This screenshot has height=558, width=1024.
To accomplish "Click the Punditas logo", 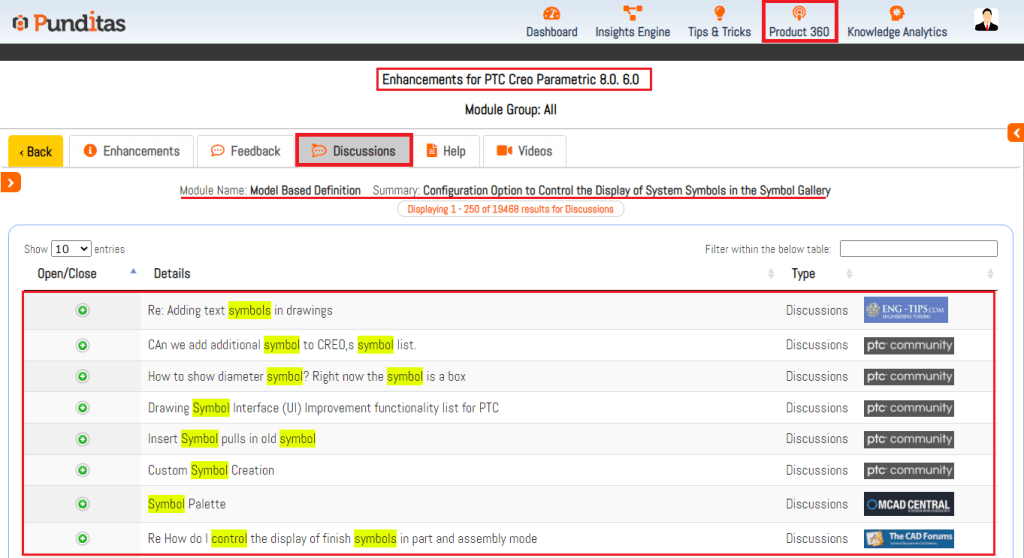I will (x=69, y=22).
